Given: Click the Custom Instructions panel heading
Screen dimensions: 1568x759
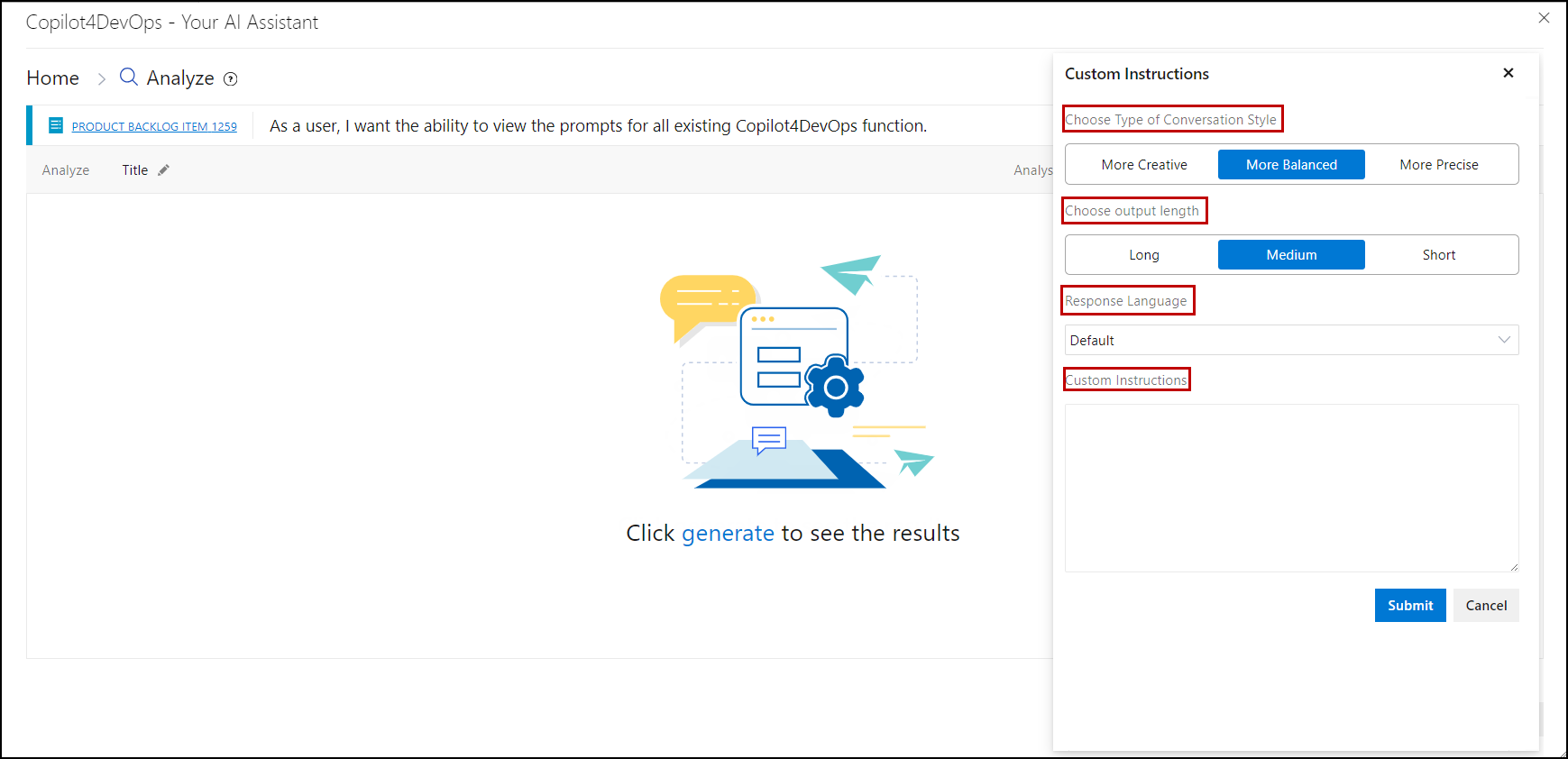Looking at the screenshot, I should coord(1136,74).
